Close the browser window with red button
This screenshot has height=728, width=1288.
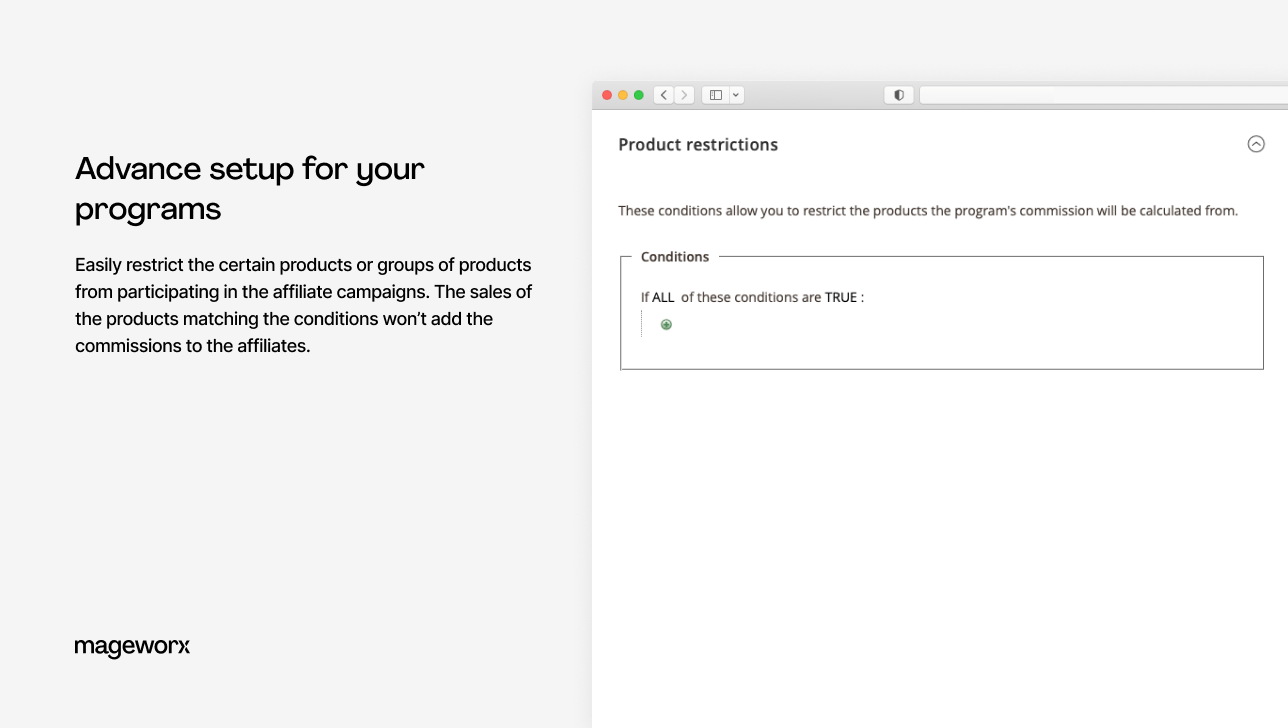pyautogui.click(x=607, y=95)
